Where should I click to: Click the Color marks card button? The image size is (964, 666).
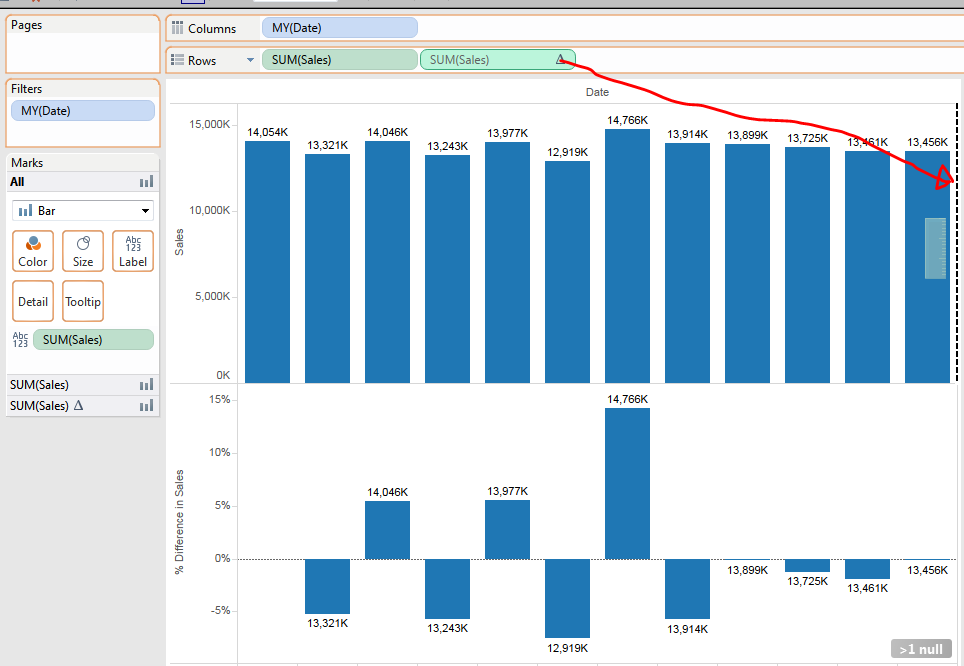[x=33, y=251]
